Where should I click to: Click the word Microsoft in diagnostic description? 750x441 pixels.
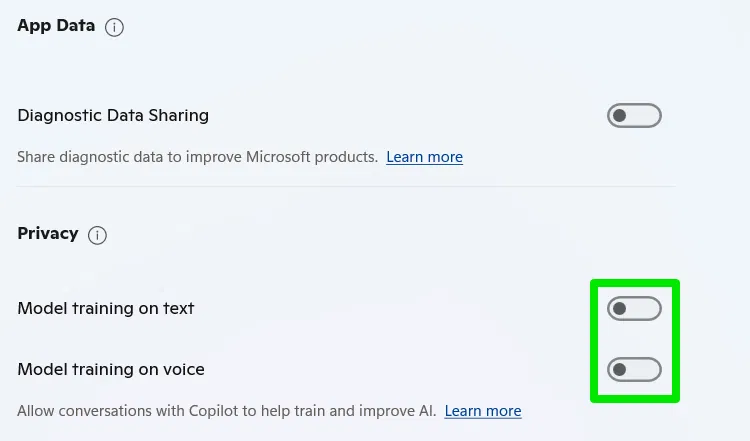278,157
